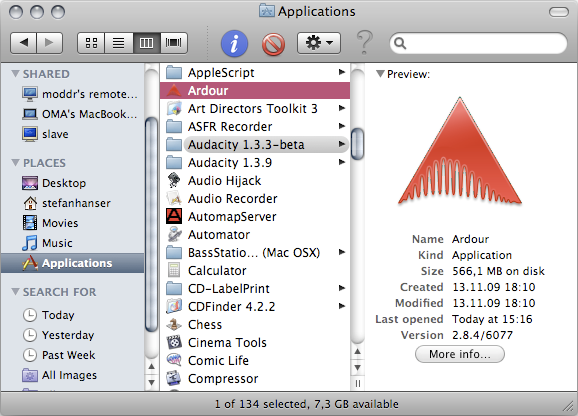Collapse the SEARCH FOR sidebar section
Image resolution: width=578 pixels, height=416 pixels.
15,292
